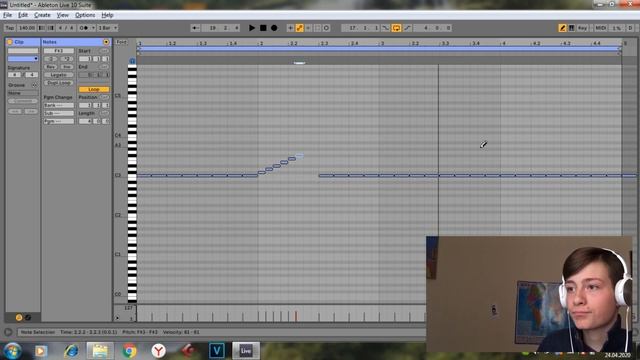Toggle the orange Loop switch in transport
The width and height of the screenshot is (640, 360).
396,28
